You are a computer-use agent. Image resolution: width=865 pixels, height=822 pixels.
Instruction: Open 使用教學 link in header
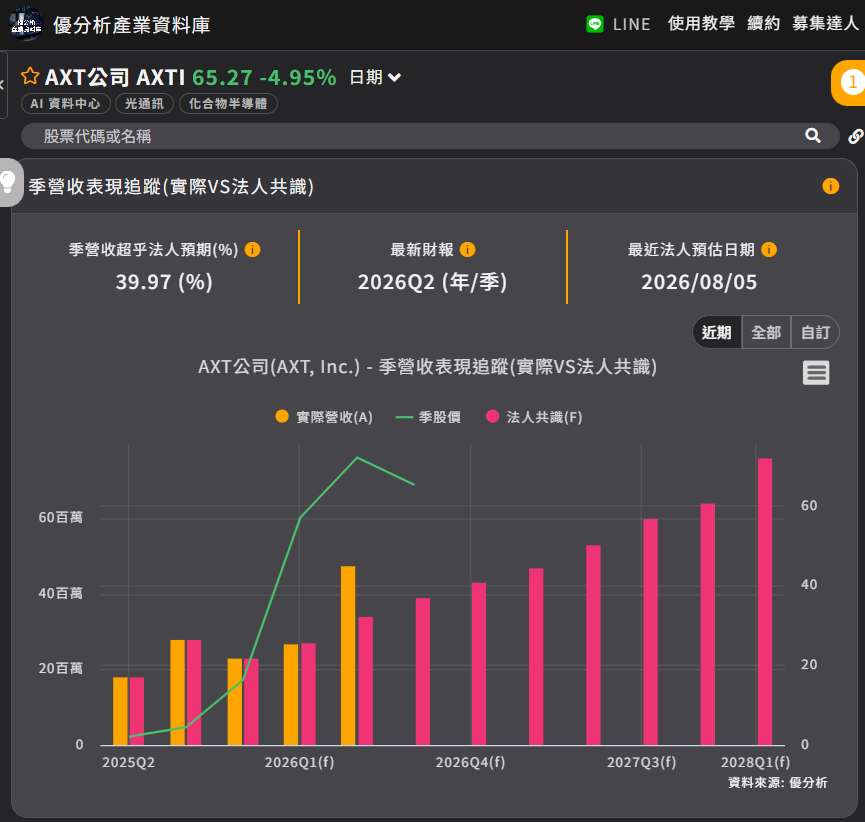point(701,24)
